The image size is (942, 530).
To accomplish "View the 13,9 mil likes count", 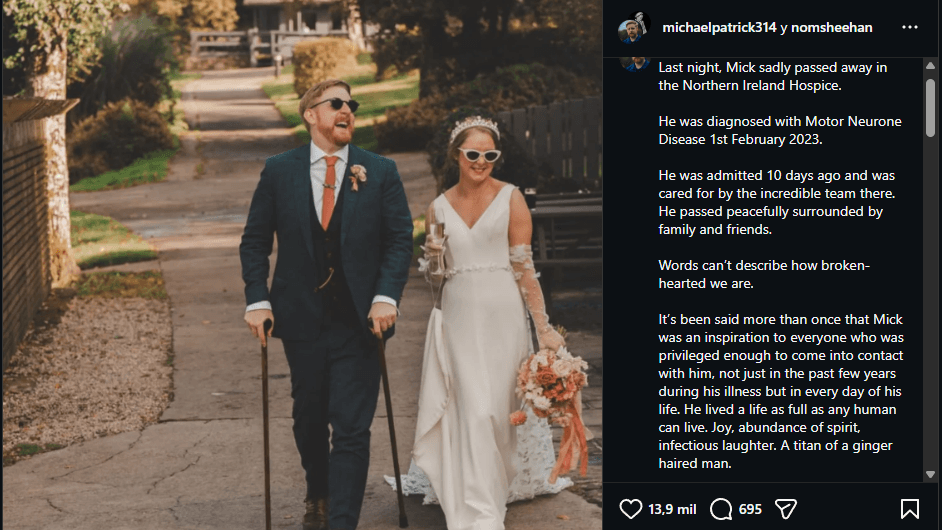I will click(x=672, y=510).
